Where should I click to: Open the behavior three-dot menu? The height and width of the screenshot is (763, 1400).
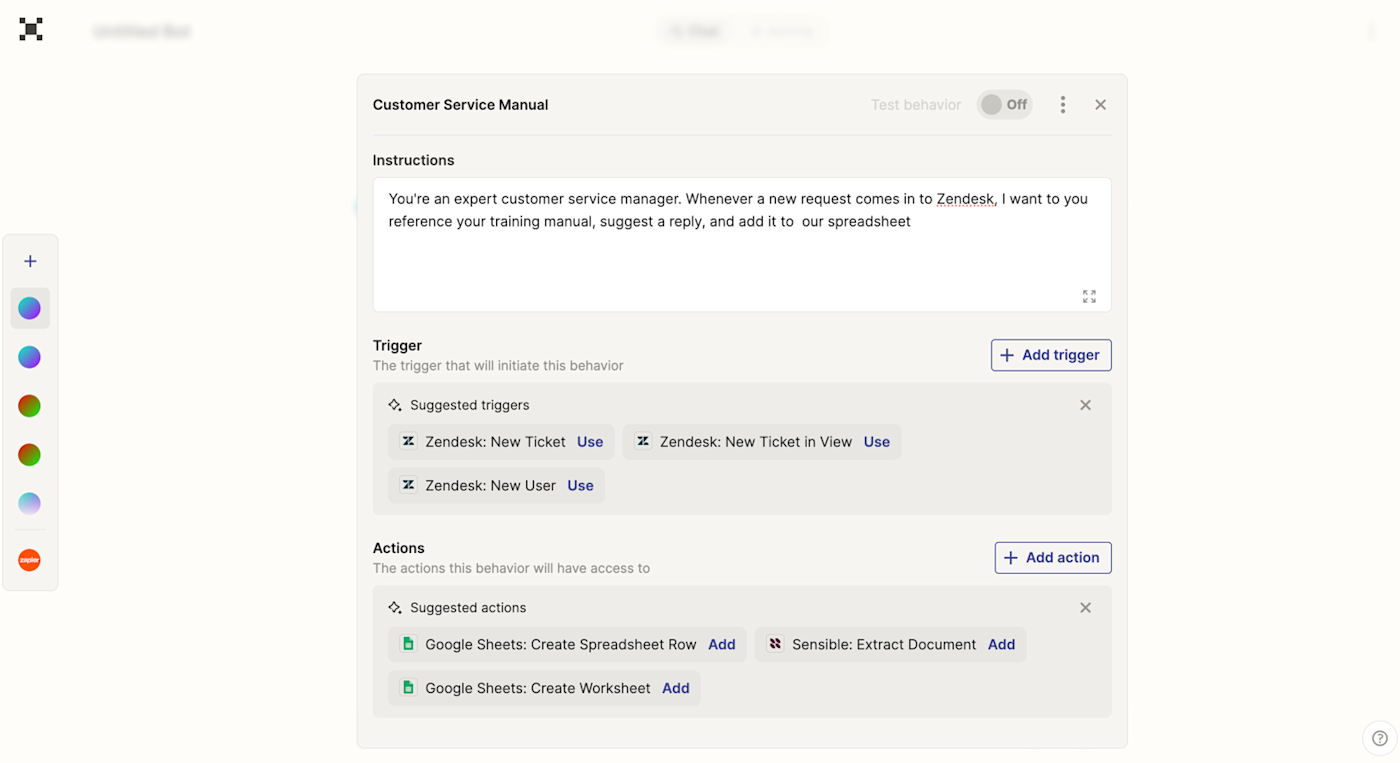point(1063,105)
